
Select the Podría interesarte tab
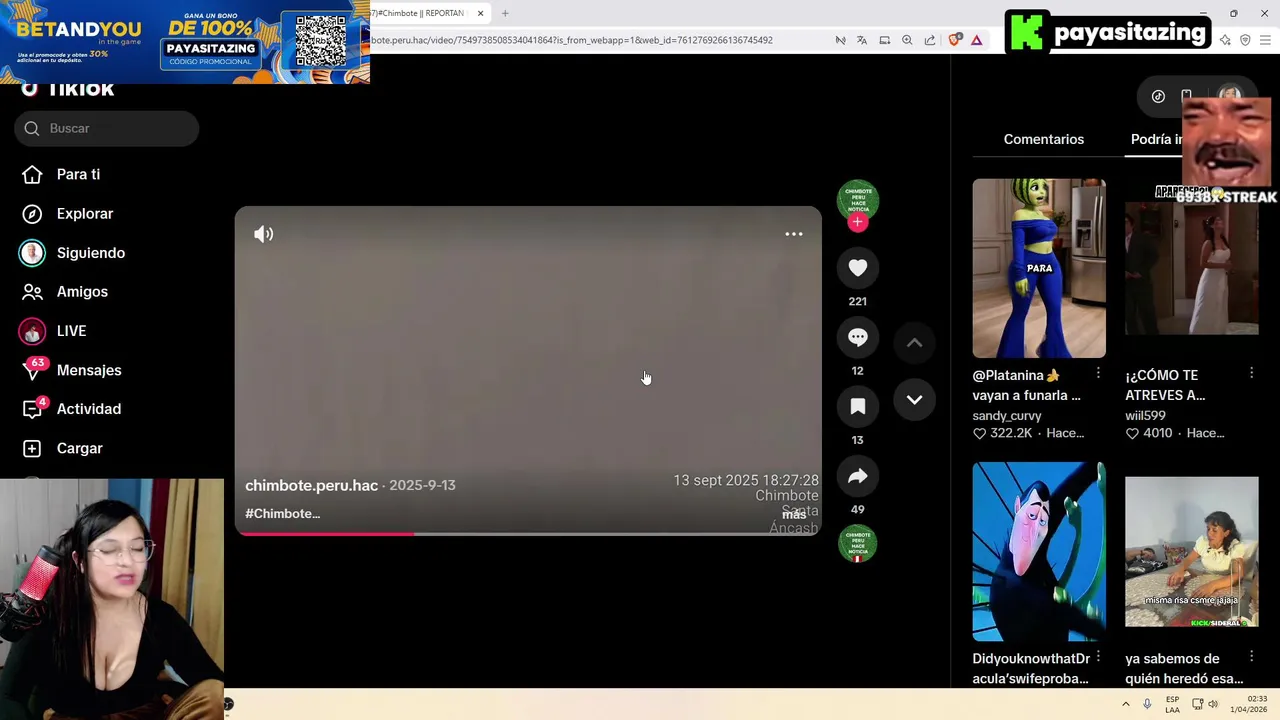pos(1157,139)
